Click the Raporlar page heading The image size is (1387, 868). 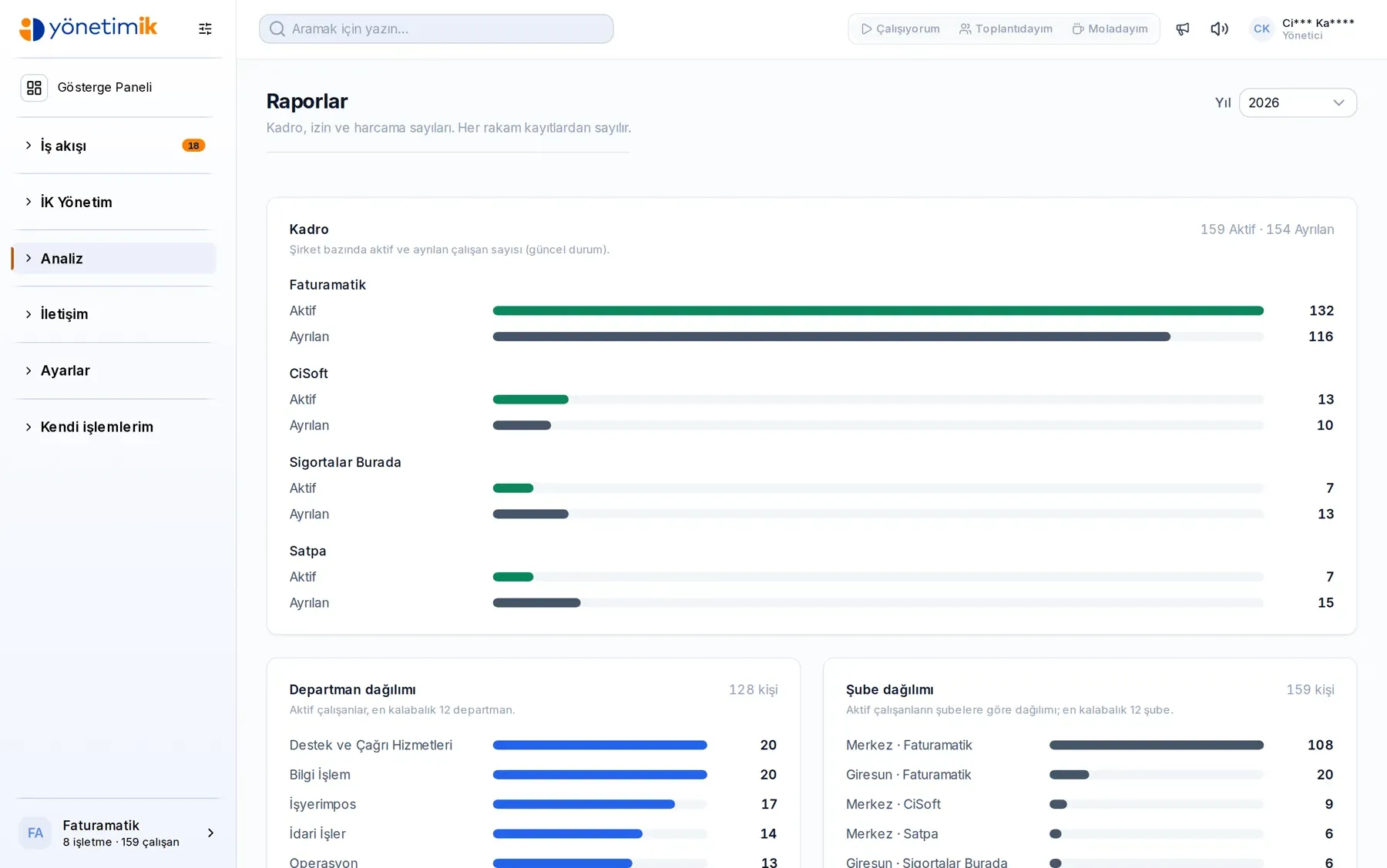tap(307, 102)
